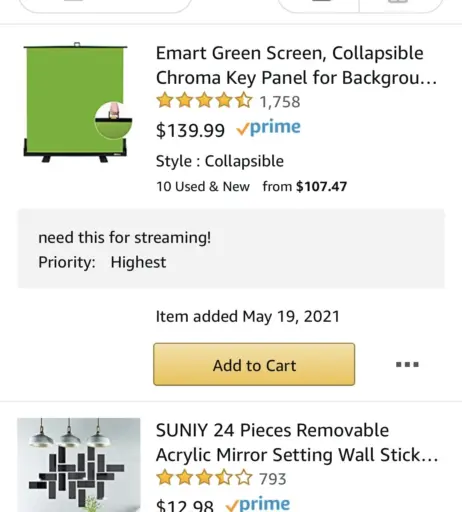Click the Style : Collapsible text
The image size is (462, 512).
(x=220, y=161)
